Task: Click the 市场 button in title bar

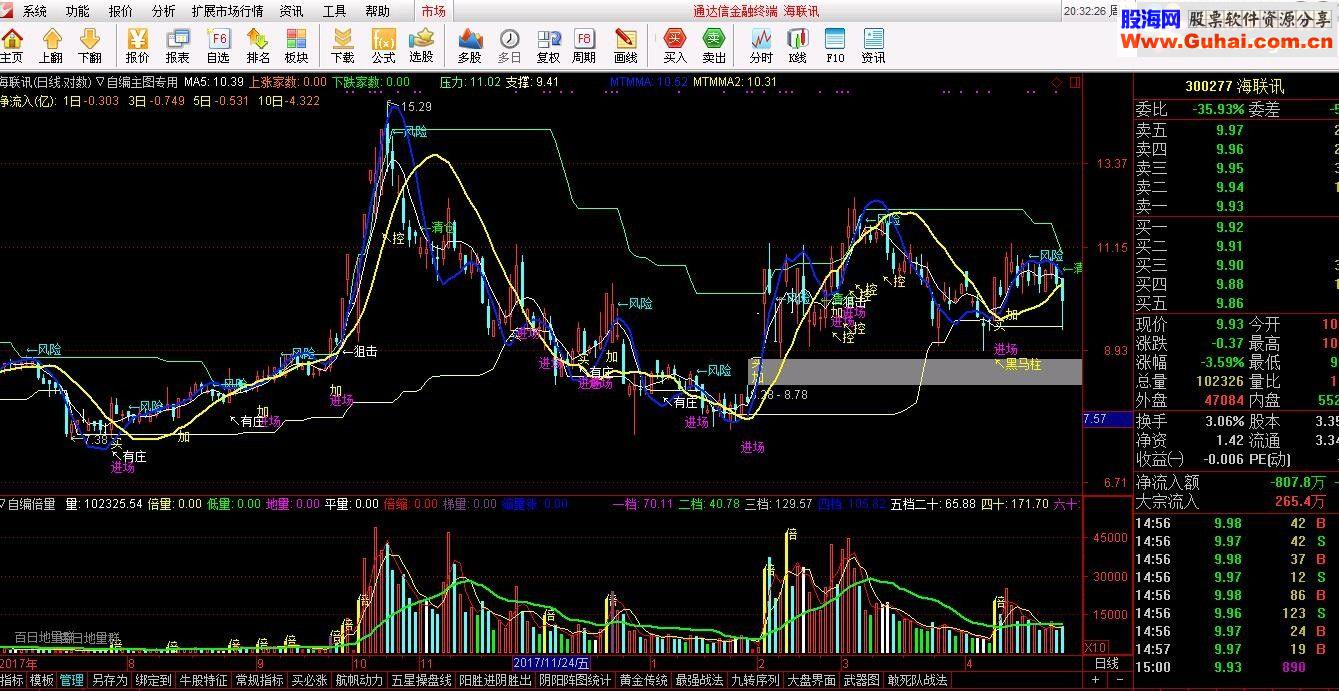Action: 433,11
